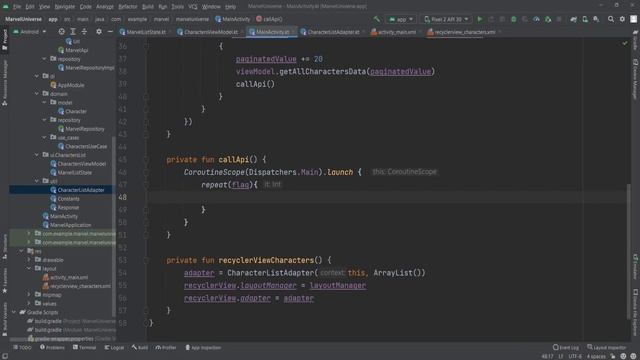Screen dimensions: 640x360
Task: Open the Profile app icon in toolbar
Action: tap(536, 19)
